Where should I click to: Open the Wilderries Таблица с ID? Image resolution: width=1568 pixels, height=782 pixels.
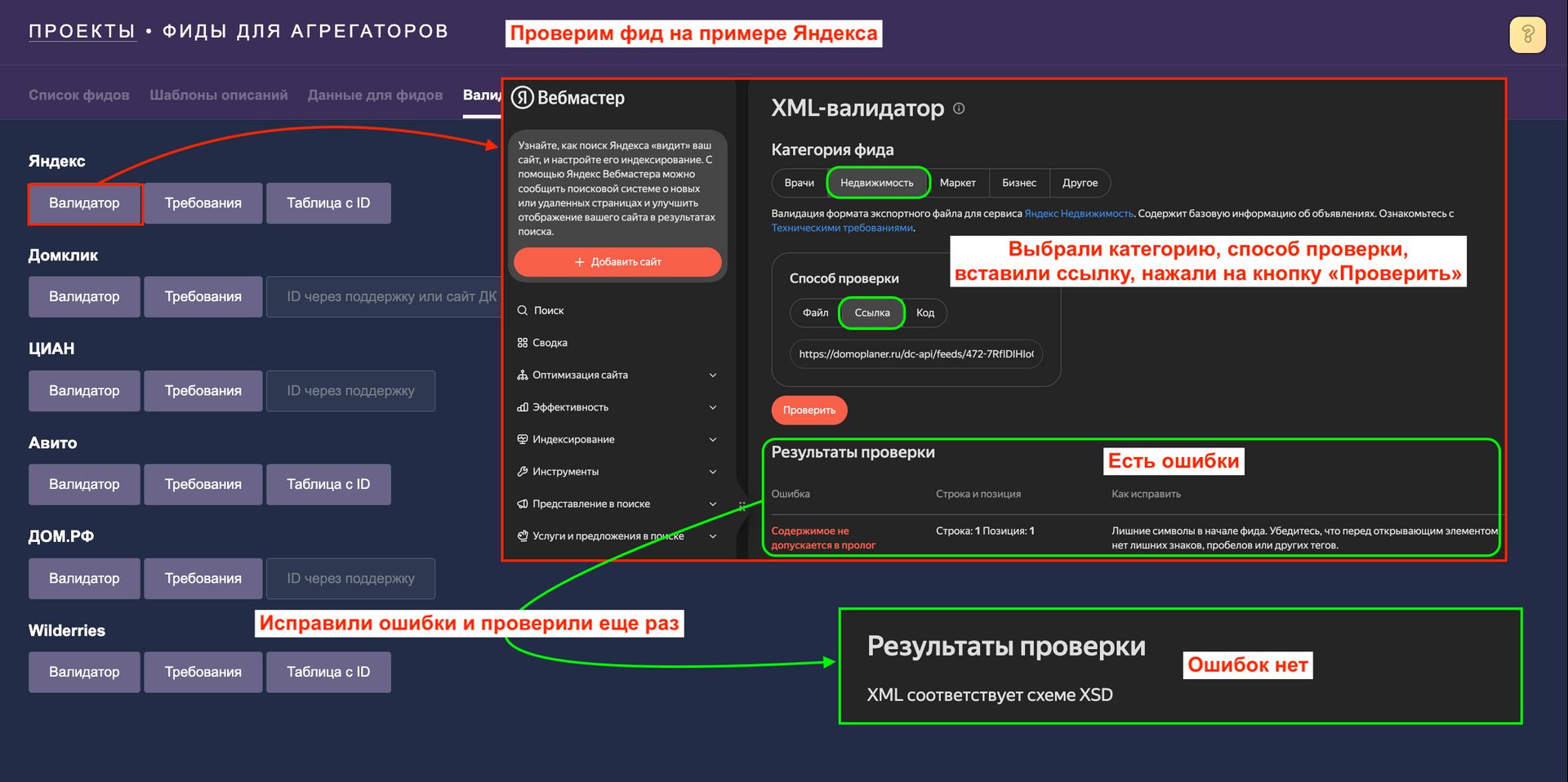[x=328, y=672]
